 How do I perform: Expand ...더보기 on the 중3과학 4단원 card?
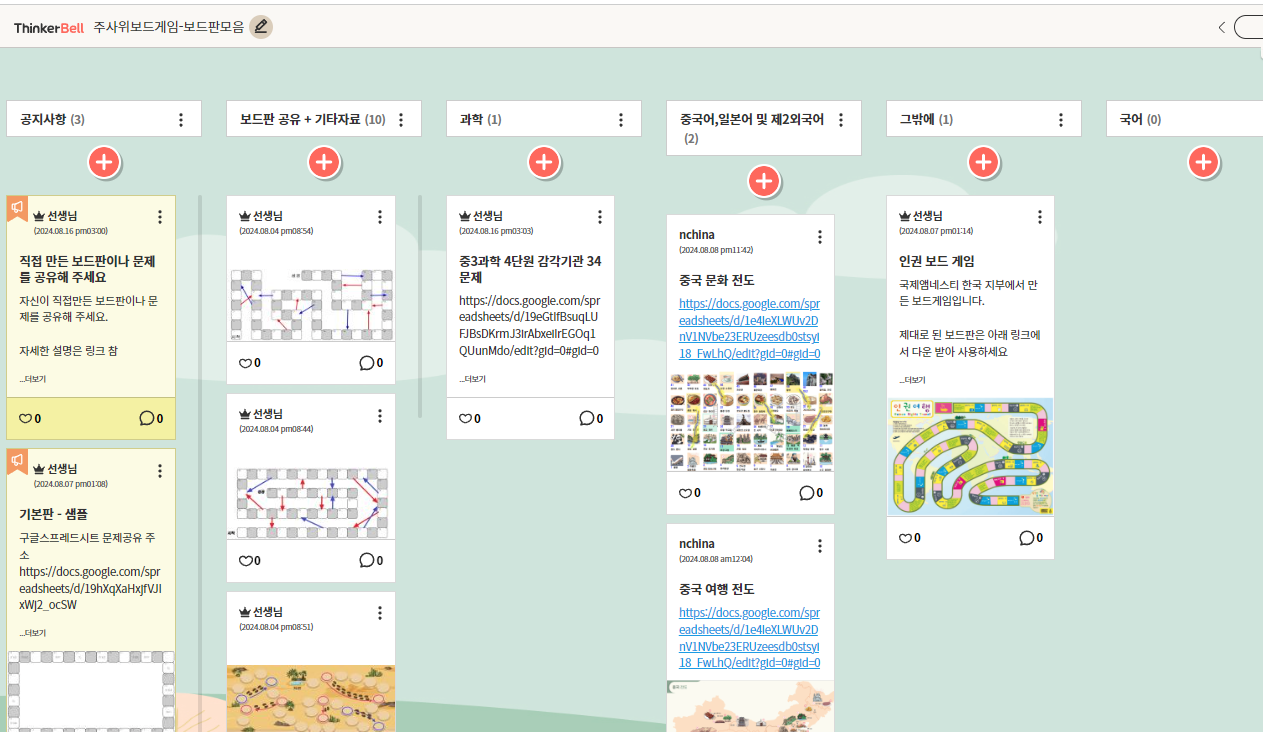pyautogui.click(x=472, y=379)
